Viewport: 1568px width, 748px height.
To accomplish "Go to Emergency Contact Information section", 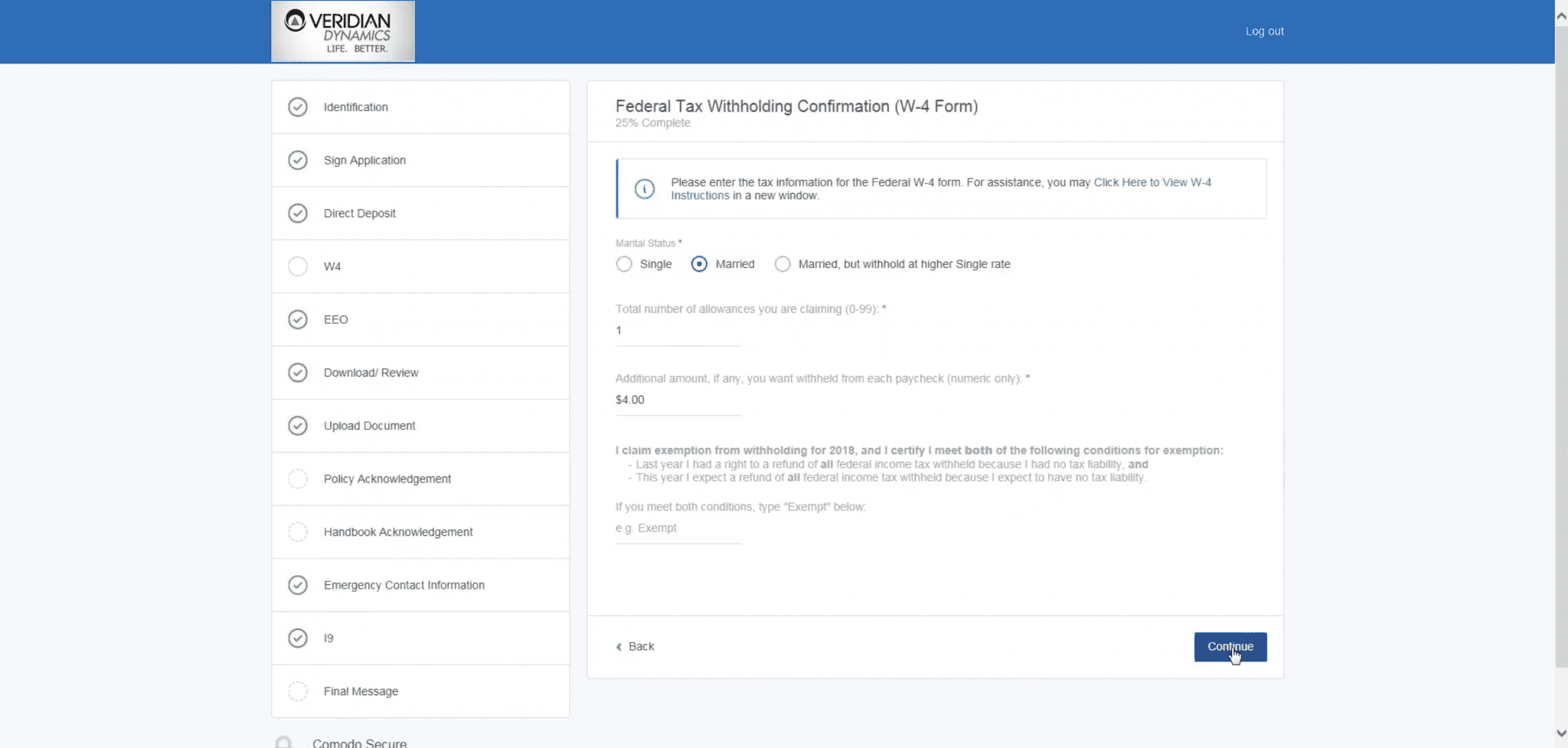I will click(x=403, y=585).
